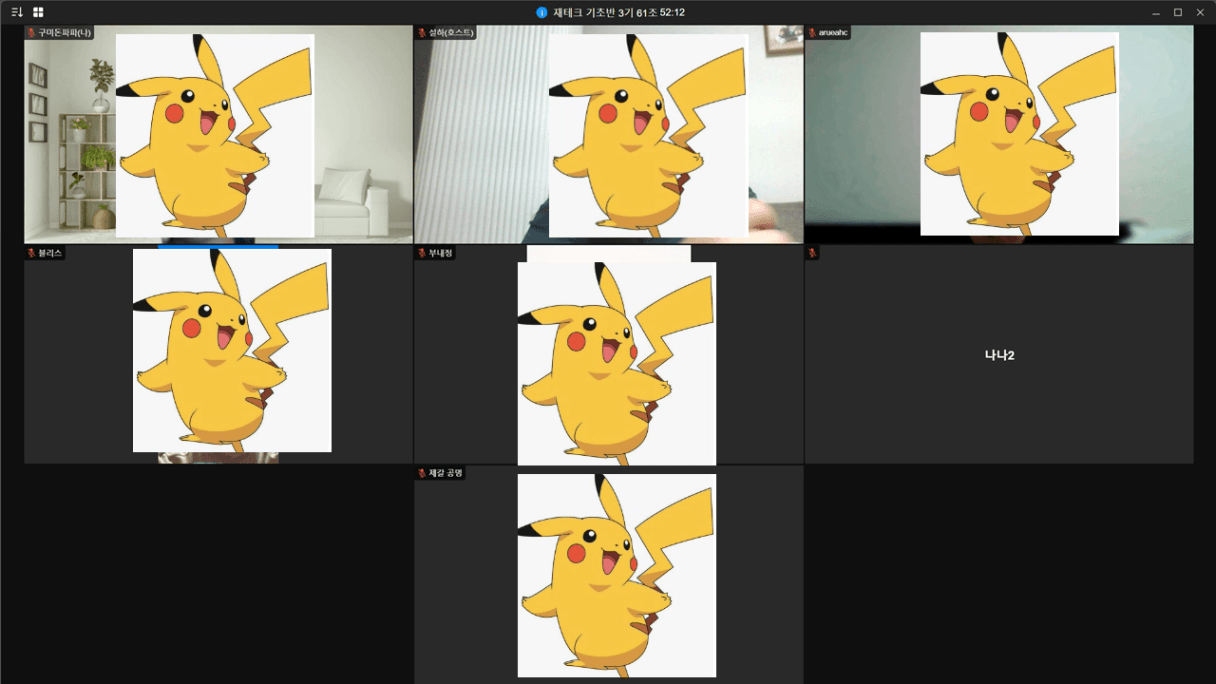Select the host 성하 video tile
This screenshot has height=684, width=1216.
pyautogui.click(x=608, y=134)
